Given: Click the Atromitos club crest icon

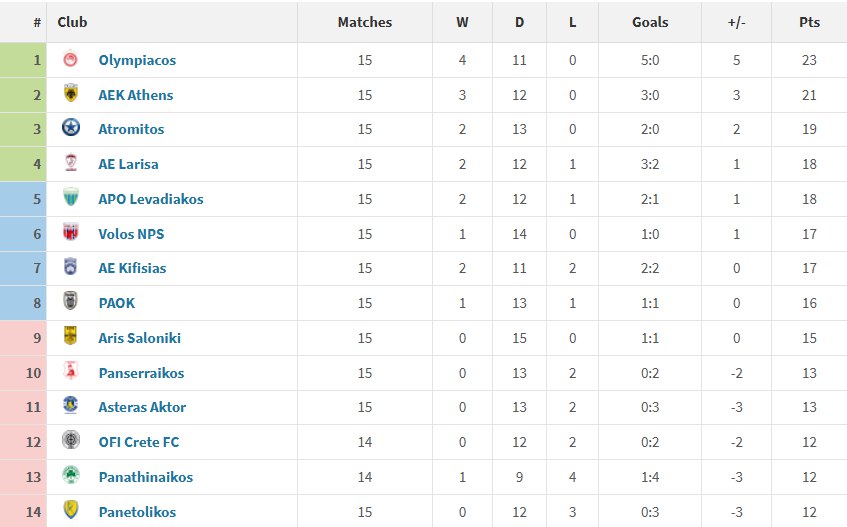Looking at the screenshot, I should click(70, 129).
